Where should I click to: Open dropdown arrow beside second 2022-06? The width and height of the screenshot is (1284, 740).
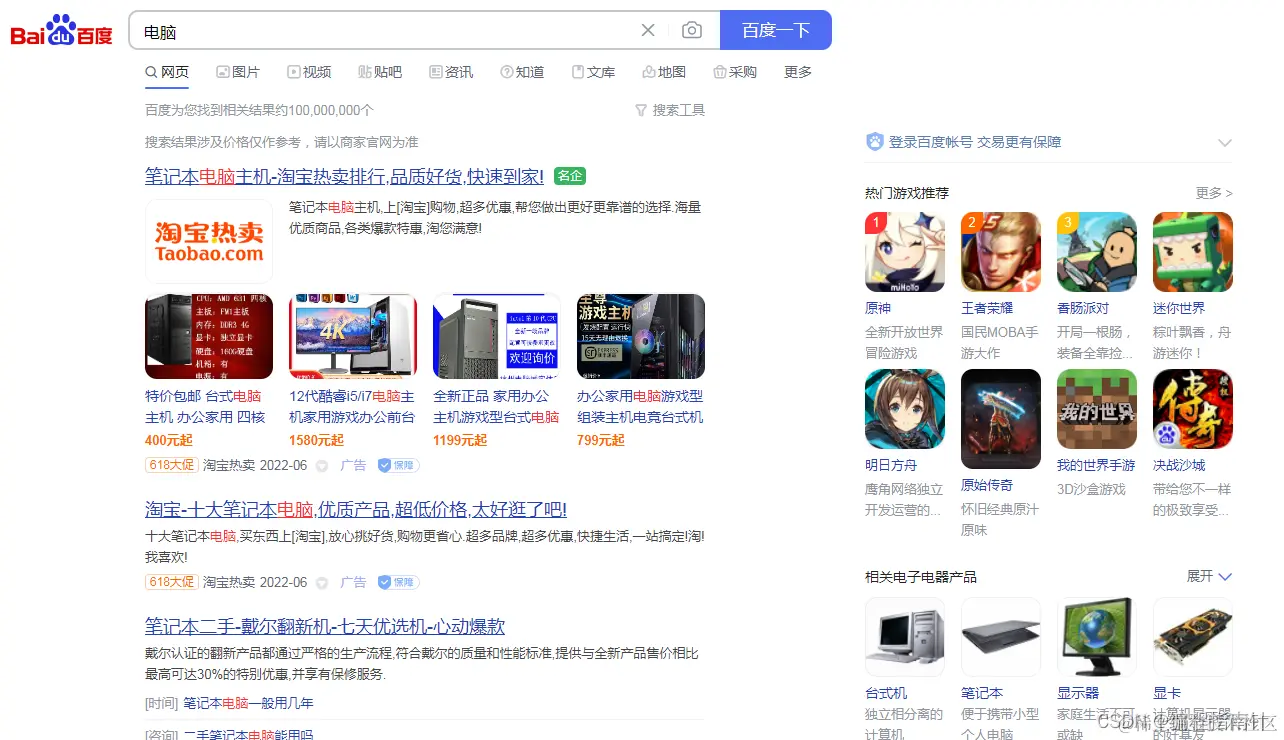point(322,583)
